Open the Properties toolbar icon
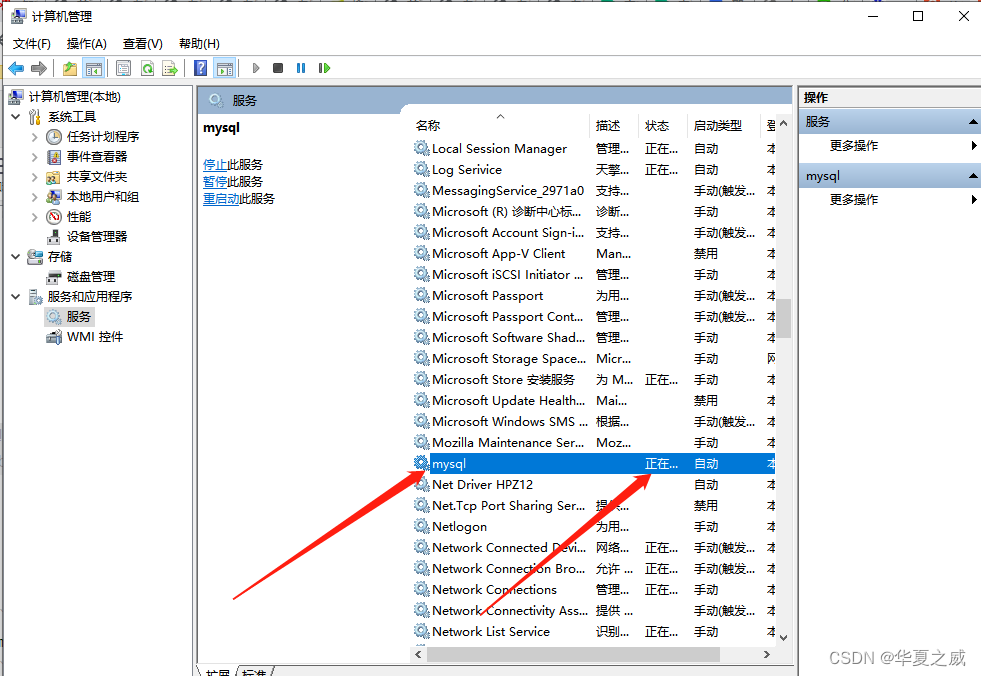 pos(123,68)
